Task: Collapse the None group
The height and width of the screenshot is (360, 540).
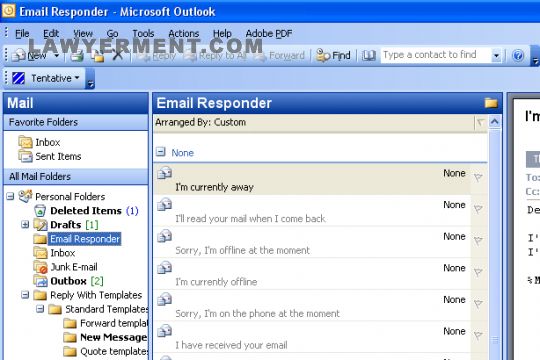Action: (x=160, y=152)
